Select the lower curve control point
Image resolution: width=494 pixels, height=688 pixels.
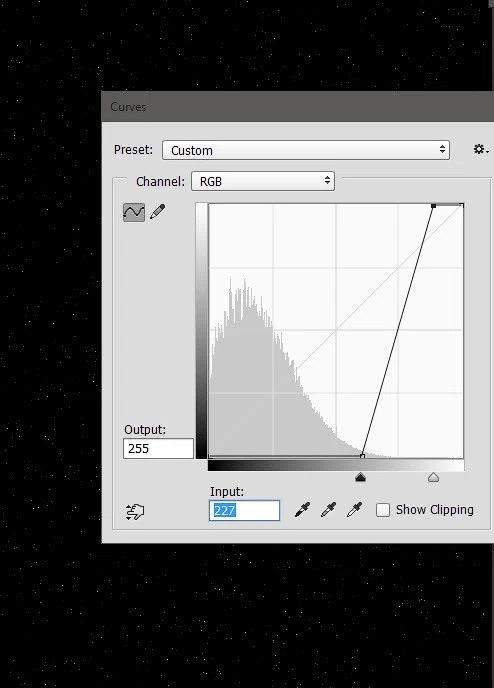pos(362,456)
